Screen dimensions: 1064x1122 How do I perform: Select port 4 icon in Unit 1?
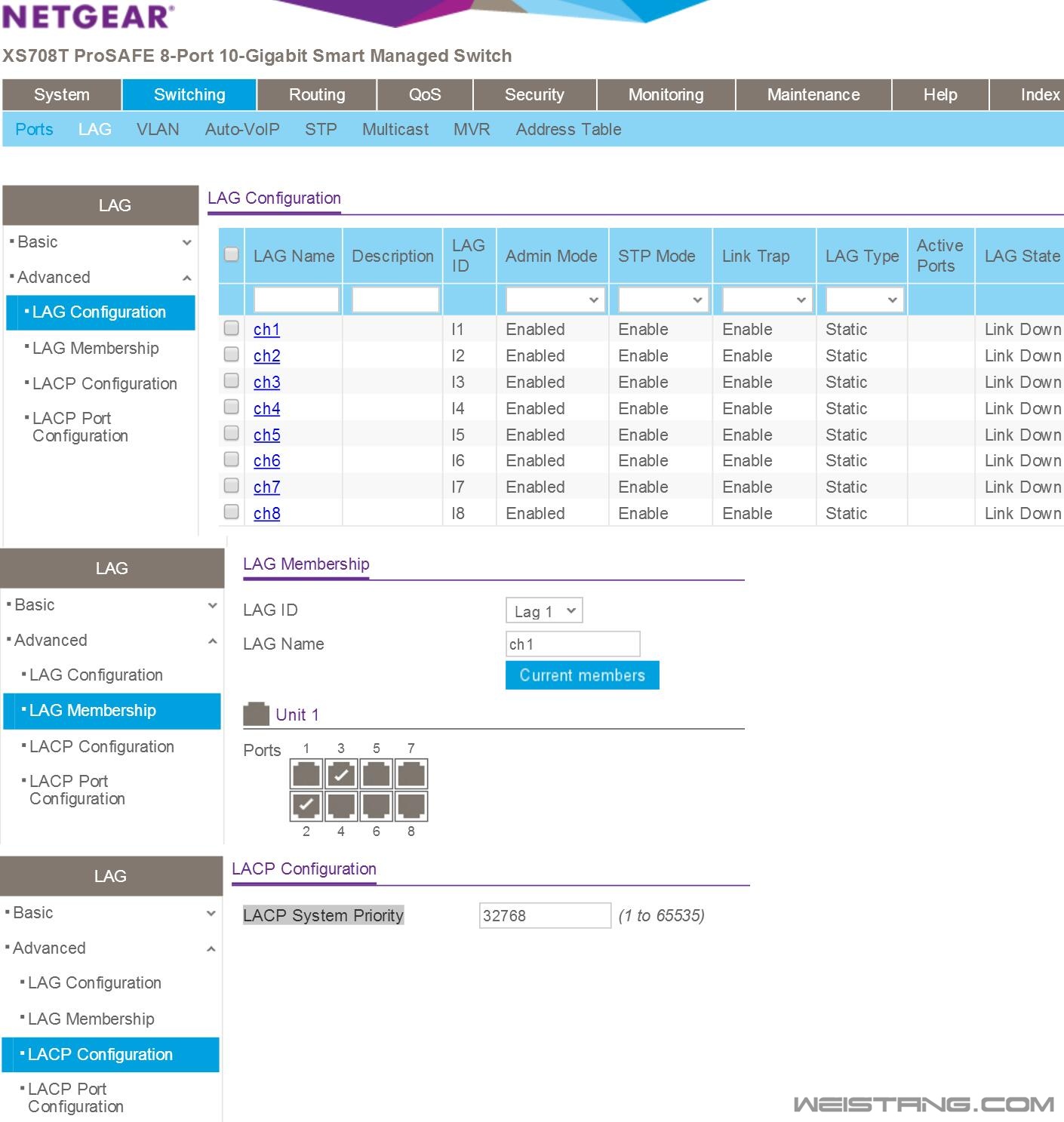341,806
